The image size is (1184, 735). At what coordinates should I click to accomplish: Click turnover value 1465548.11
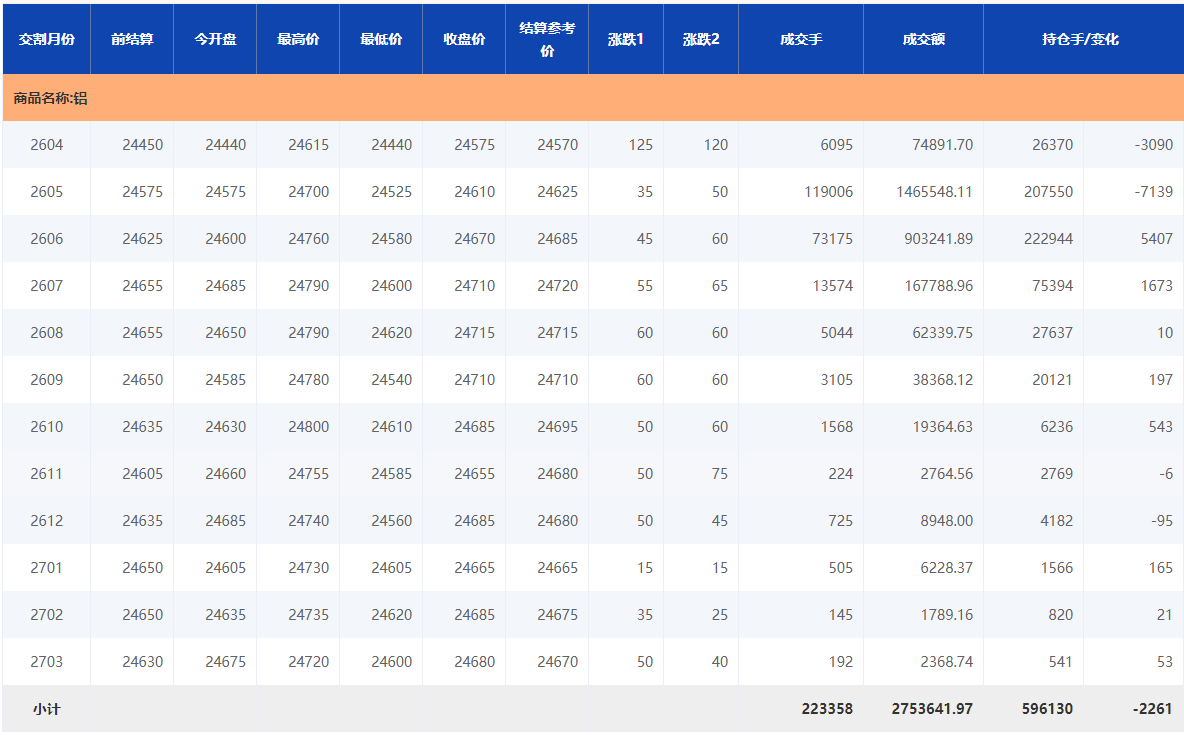click(x=934, y=192)
